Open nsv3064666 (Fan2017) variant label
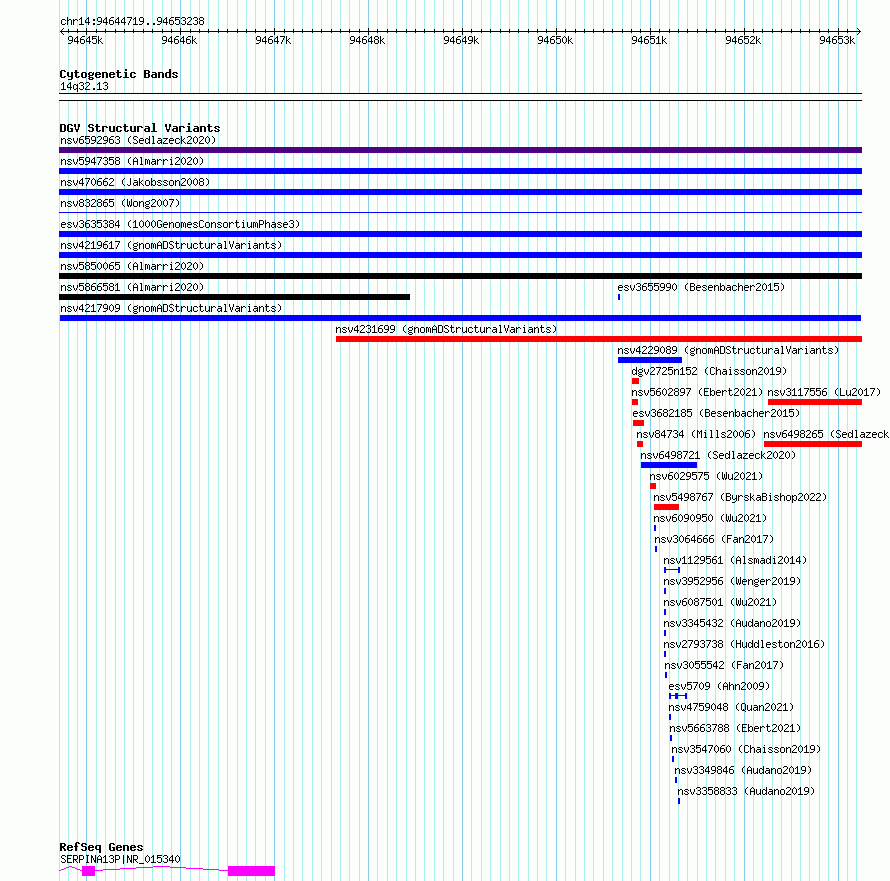The image size is (890, 881). (714, 539)
